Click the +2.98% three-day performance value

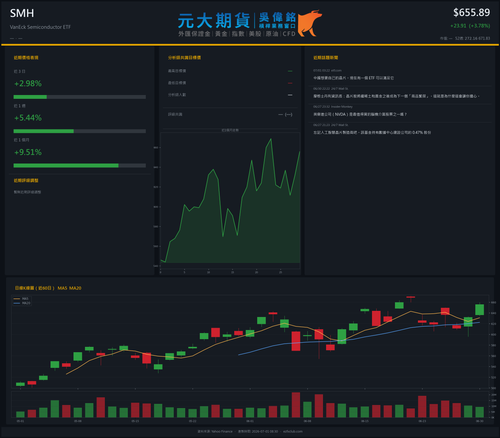[x=28, y=83]
